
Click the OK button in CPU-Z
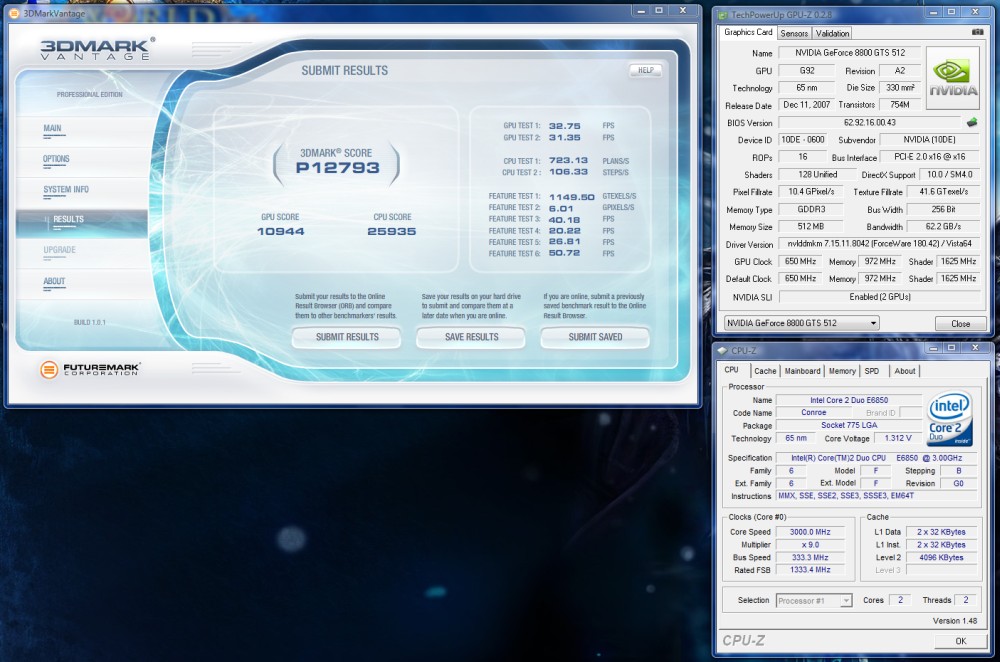click(960, 641)
